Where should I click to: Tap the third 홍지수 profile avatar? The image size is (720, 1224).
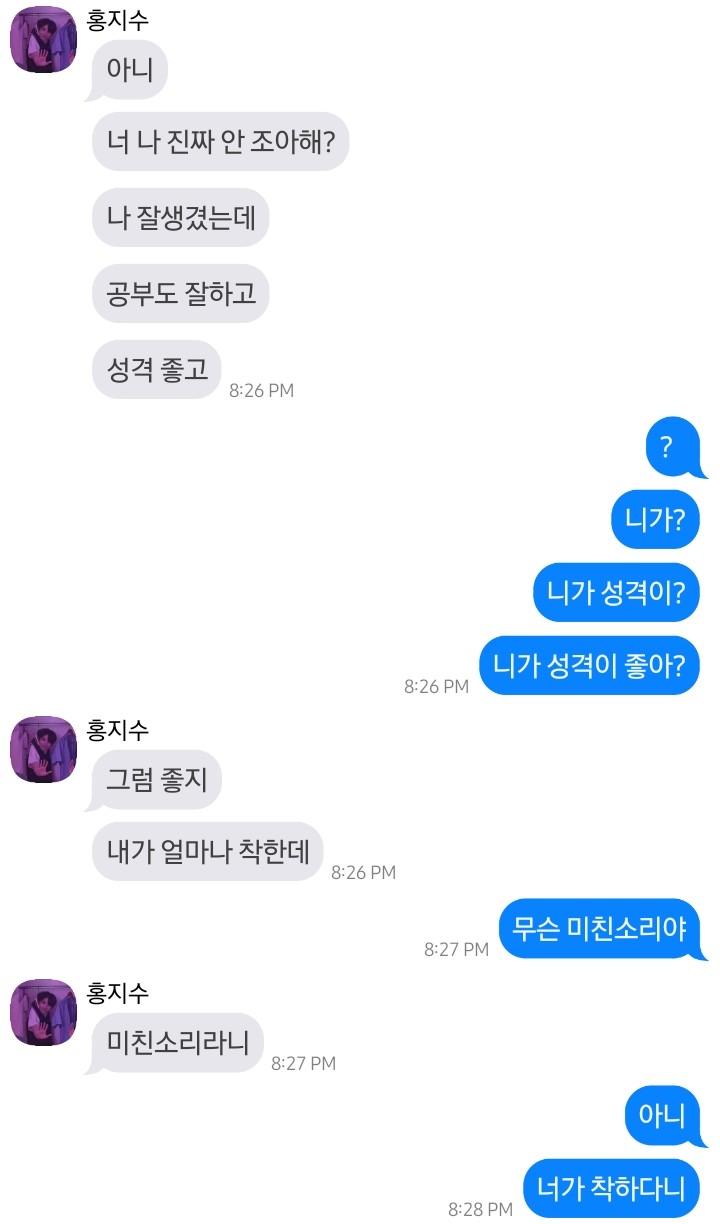(x=44, y=1013)
